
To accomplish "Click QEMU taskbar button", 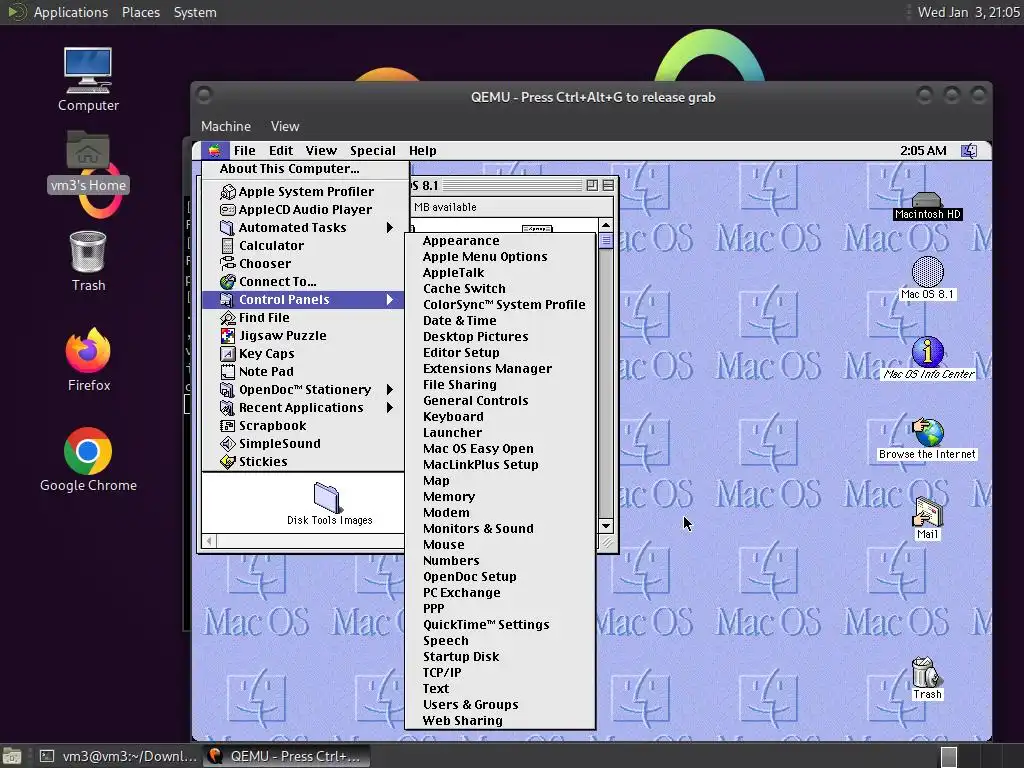I will (x=286, y=756).
